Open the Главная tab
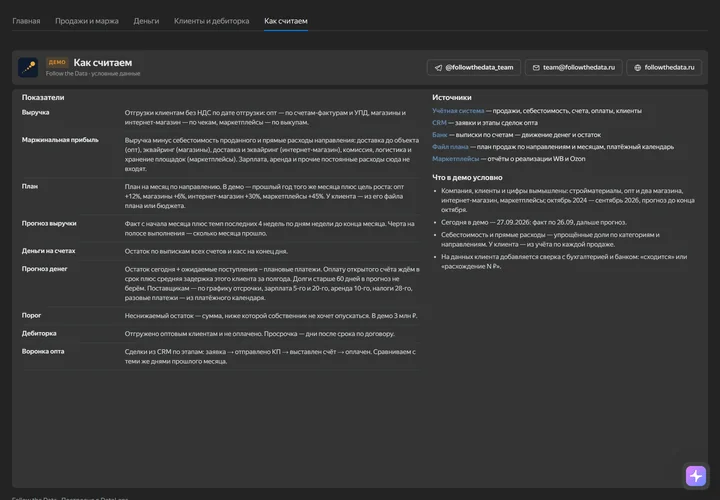This screenshot has height=500, width=720. tap(26, 21)
